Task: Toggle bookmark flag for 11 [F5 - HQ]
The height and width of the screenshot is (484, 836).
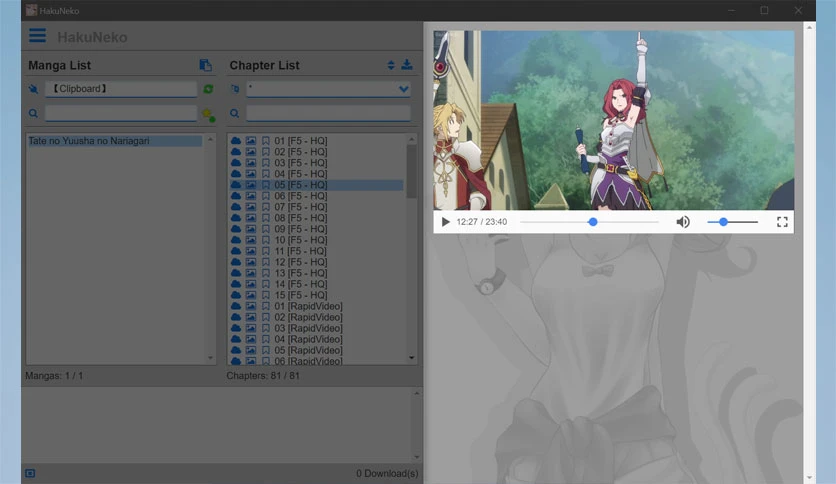Action: click(266, 251)
